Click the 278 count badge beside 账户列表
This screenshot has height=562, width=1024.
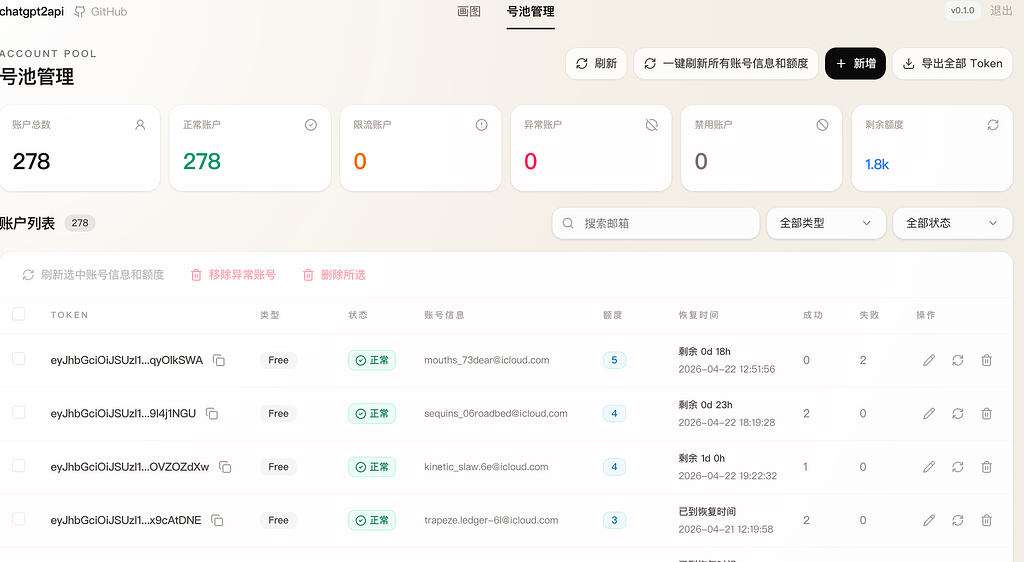point(80,223)
